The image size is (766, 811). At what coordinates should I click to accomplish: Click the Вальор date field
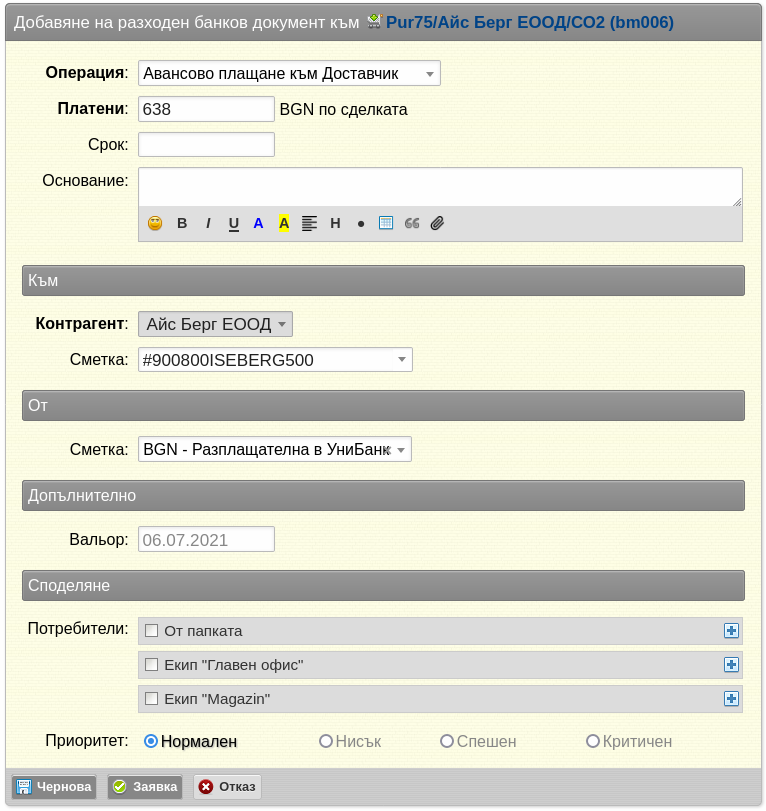tap(206, 539)
